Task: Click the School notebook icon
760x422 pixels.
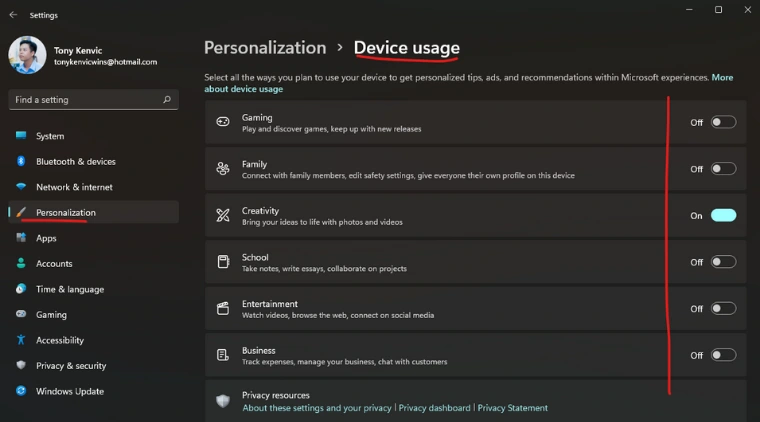Action: [223, 262]
